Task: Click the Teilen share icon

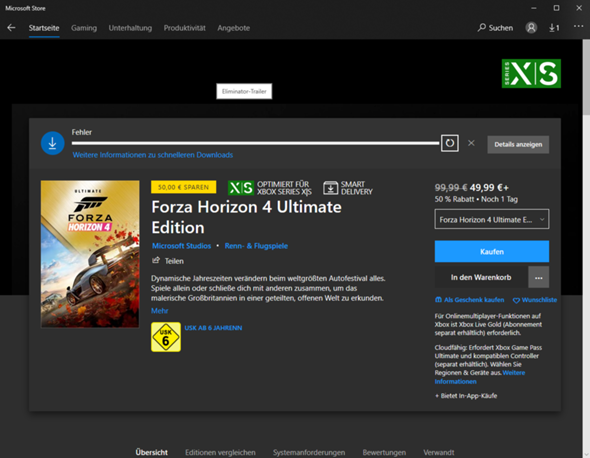Action: tap(156, 260)
